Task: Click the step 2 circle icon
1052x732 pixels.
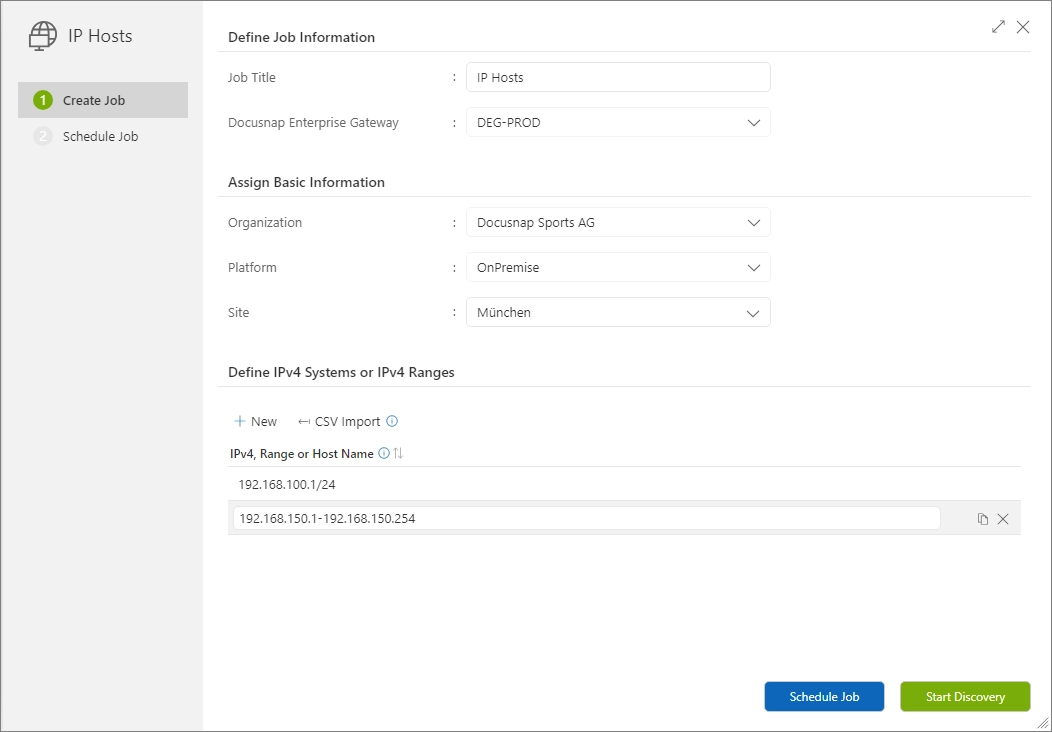Action: pyautogui.click(x=43, y=136)
